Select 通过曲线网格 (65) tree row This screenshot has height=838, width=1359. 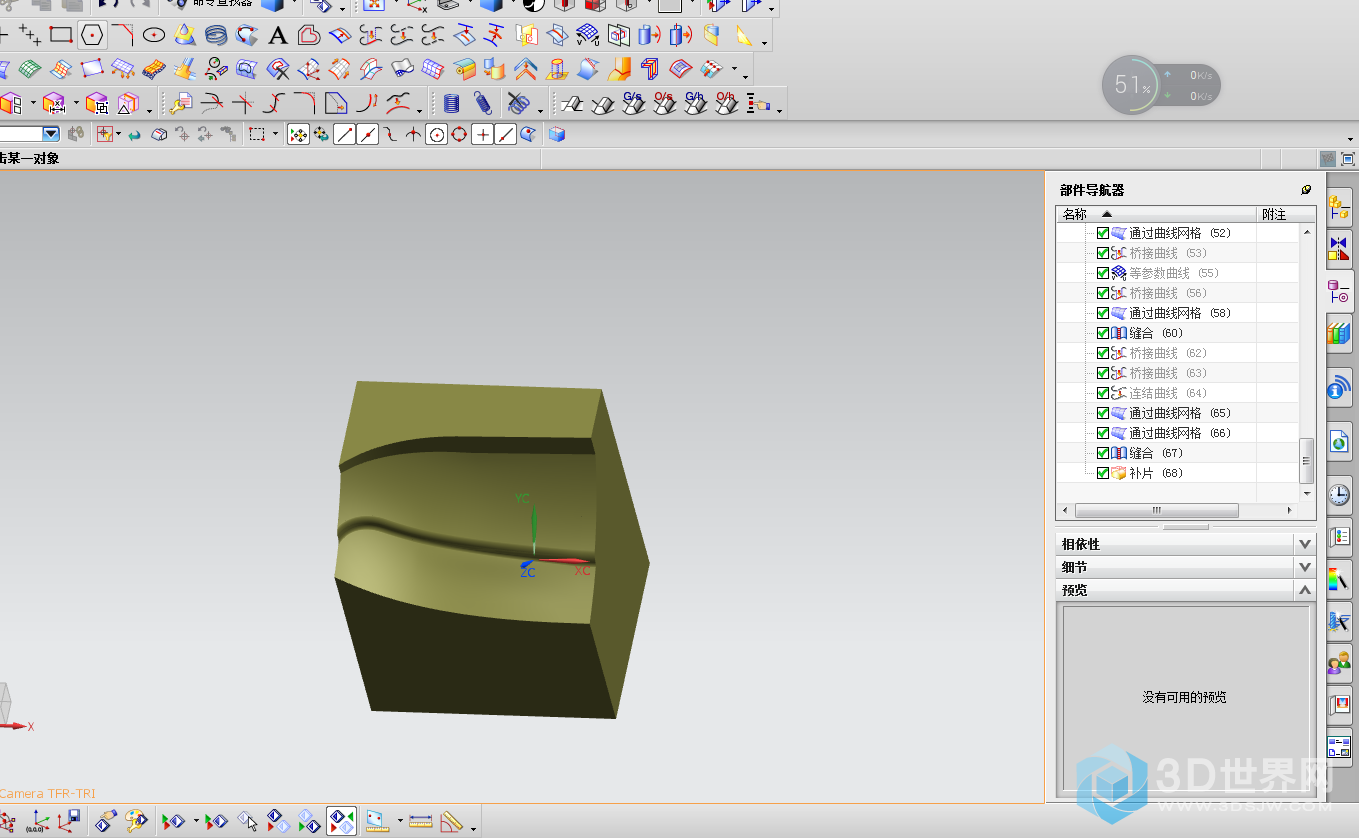1178,413
